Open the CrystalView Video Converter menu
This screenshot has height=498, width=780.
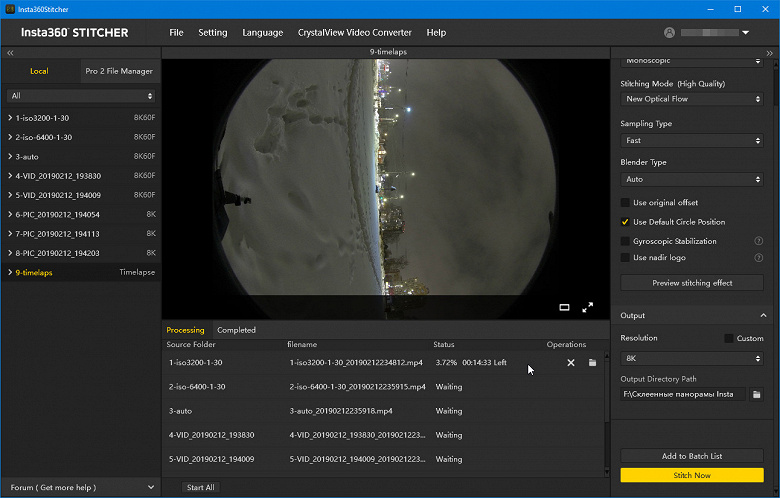coord(354,32)
